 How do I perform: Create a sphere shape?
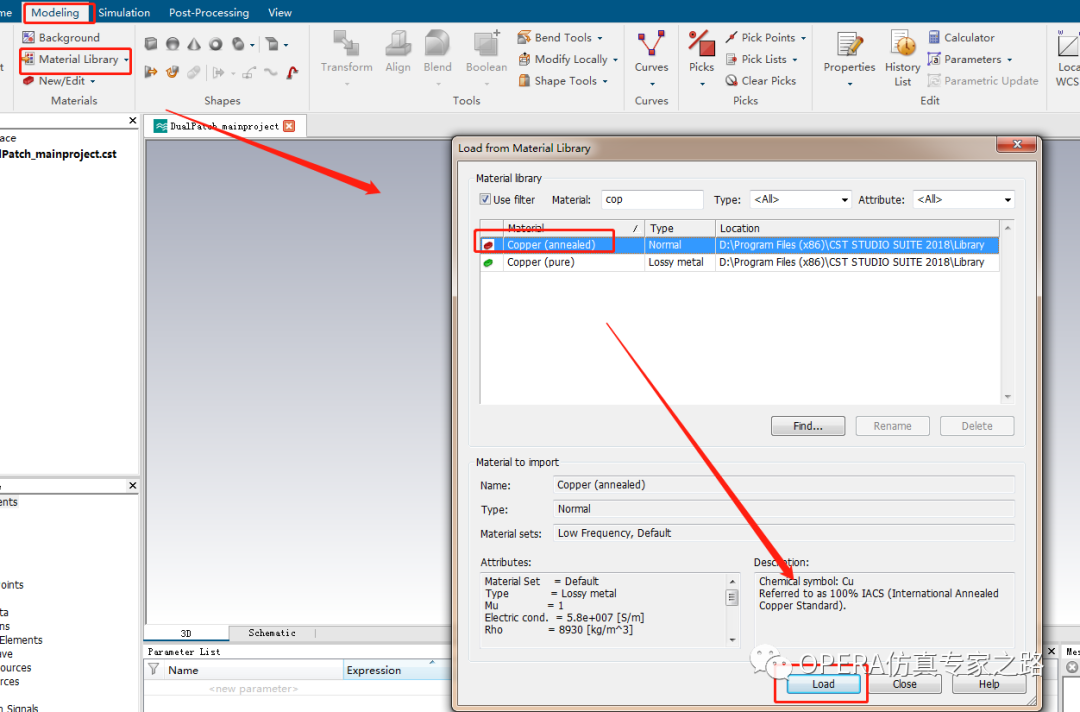(172, 44)
